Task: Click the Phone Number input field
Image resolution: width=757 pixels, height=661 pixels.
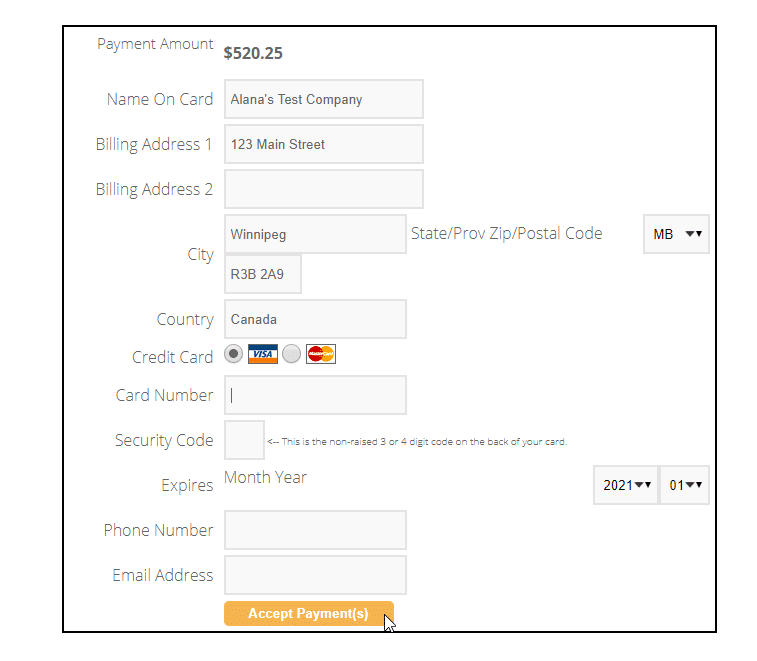Action: click(x=315, y=530)
